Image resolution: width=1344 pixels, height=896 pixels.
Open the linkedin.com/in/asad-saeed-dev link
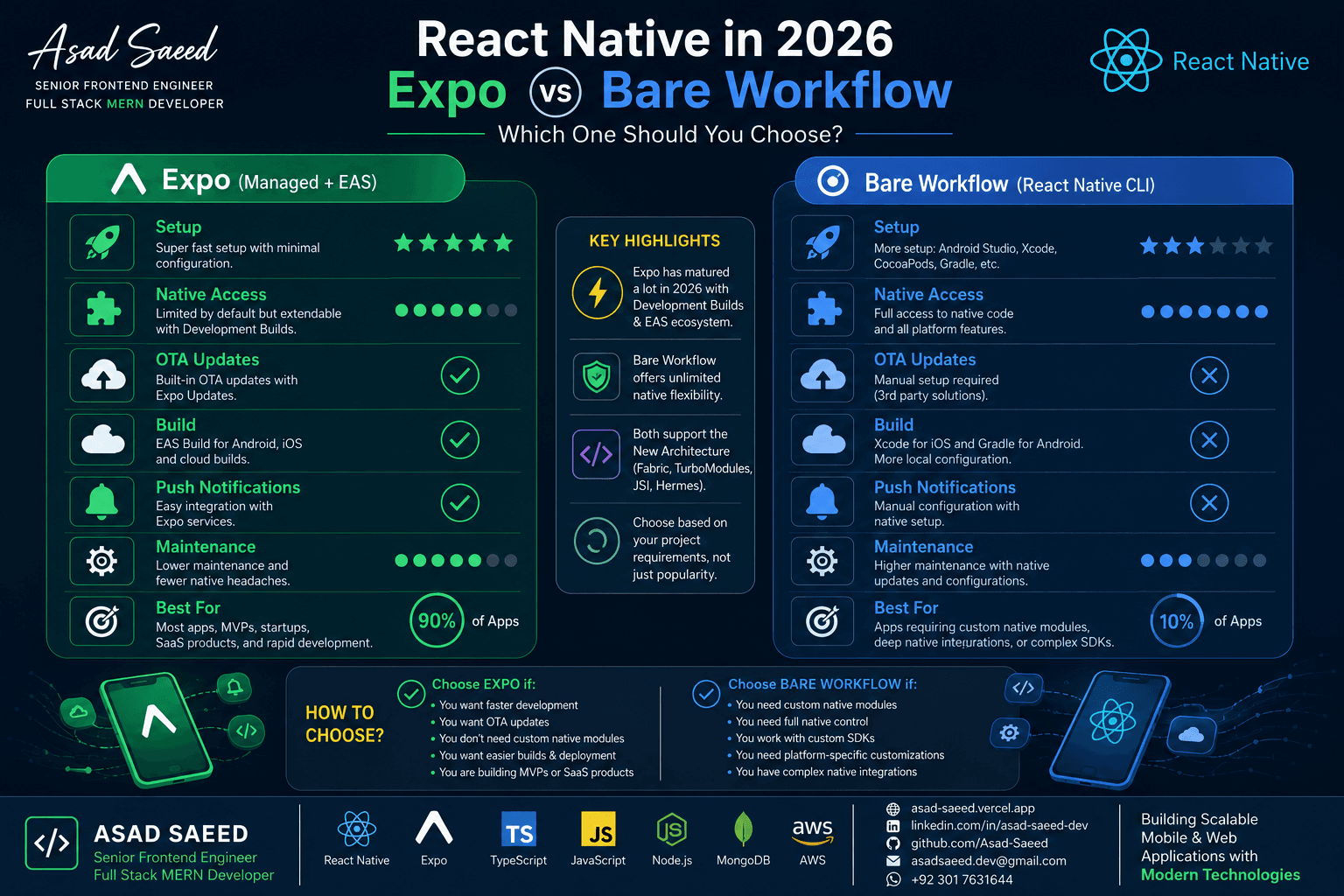click(999, 825)
